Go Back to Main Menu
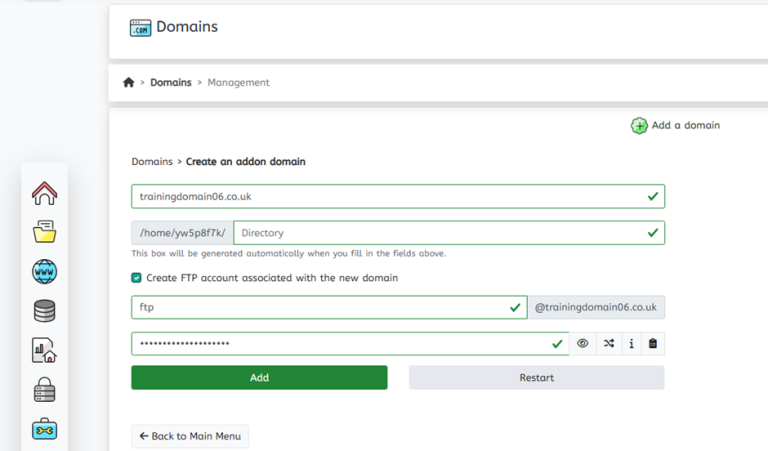 pyautogui.click(x=190, y=436)
